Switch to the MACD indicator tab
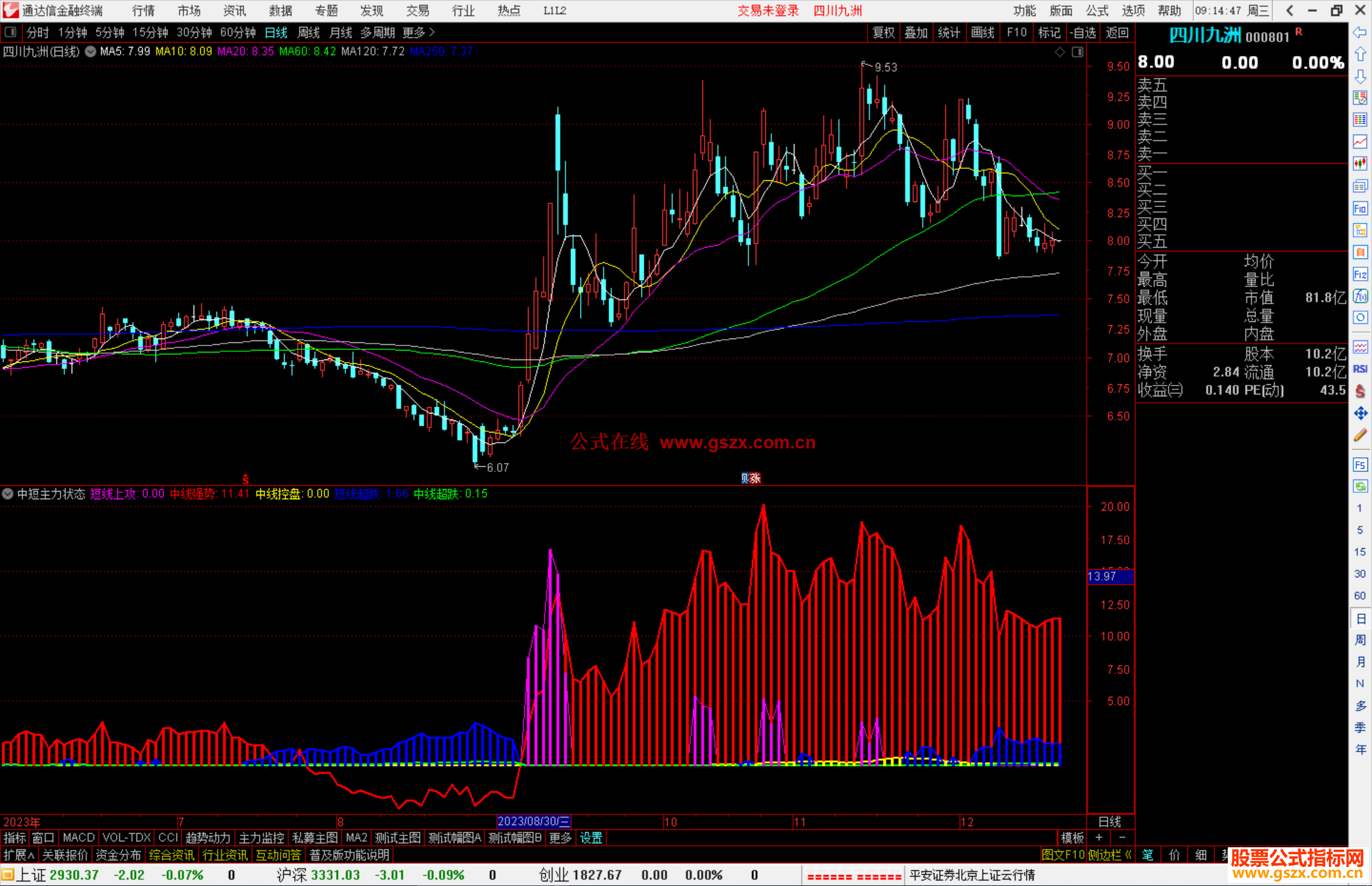 78,838
